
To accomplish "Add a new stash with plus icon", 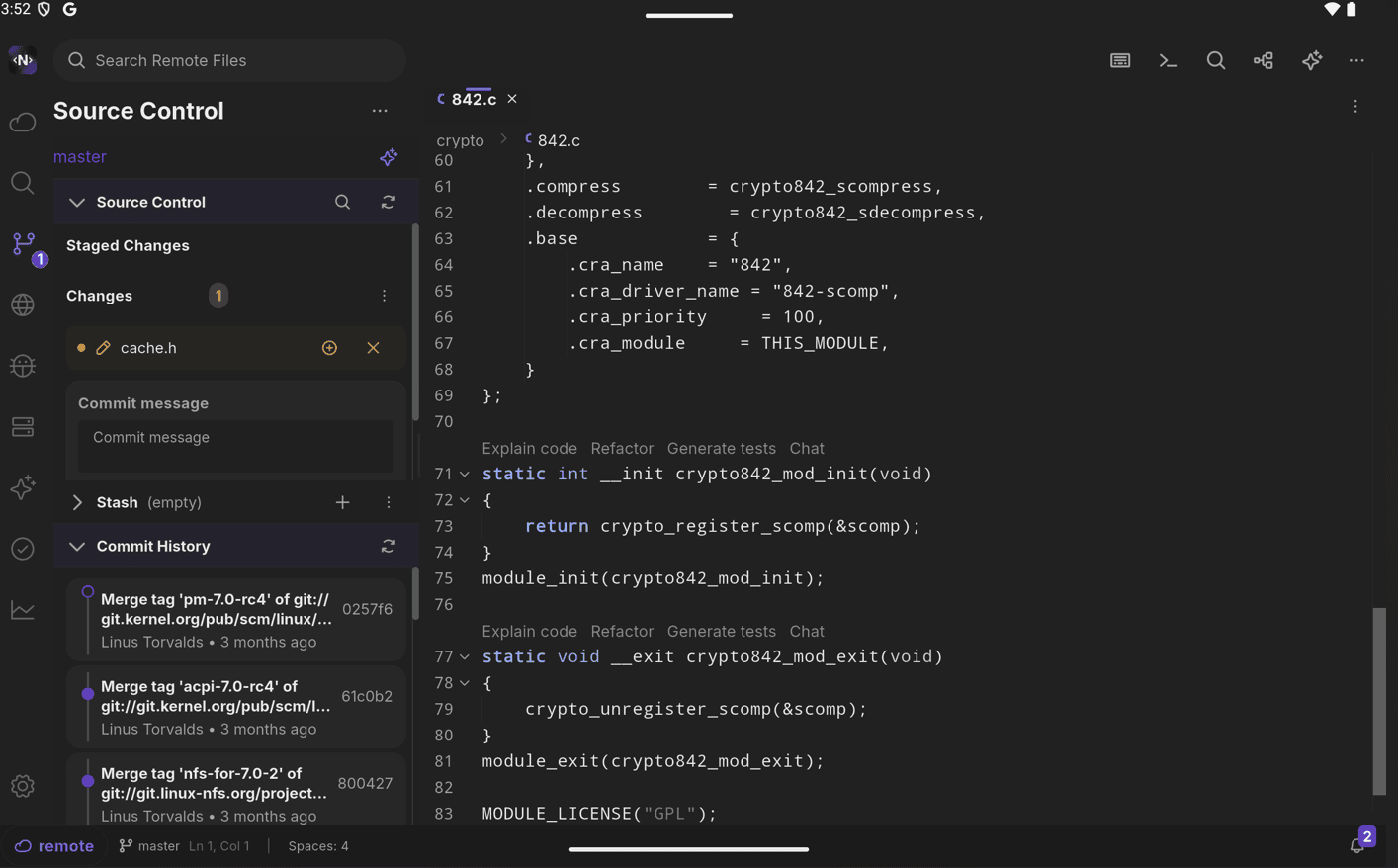I will pyautogui.click(x=342, y=502).
